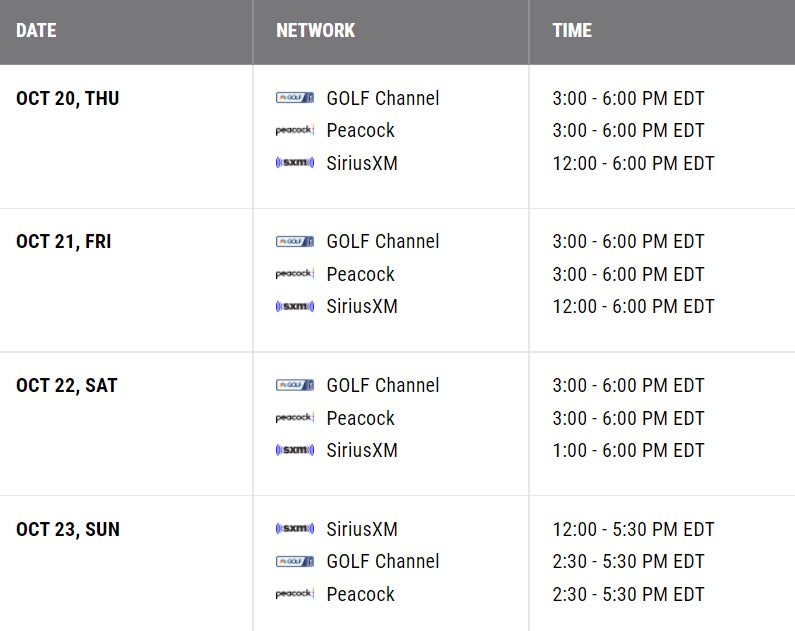
Task: Open the GOLF Channel link for Saturday
Action: 383,385
